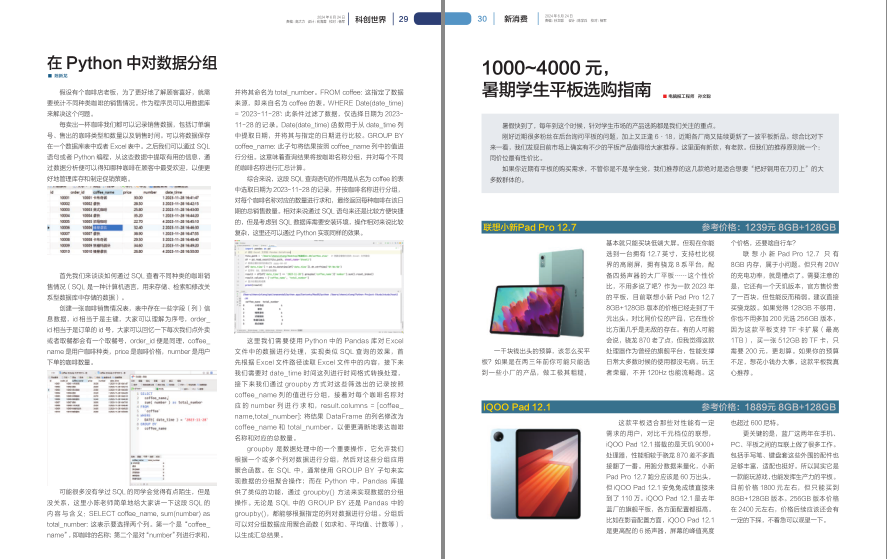
Task: Click the iQOO Pad 12.1 section heading
Action: point(516,407)
